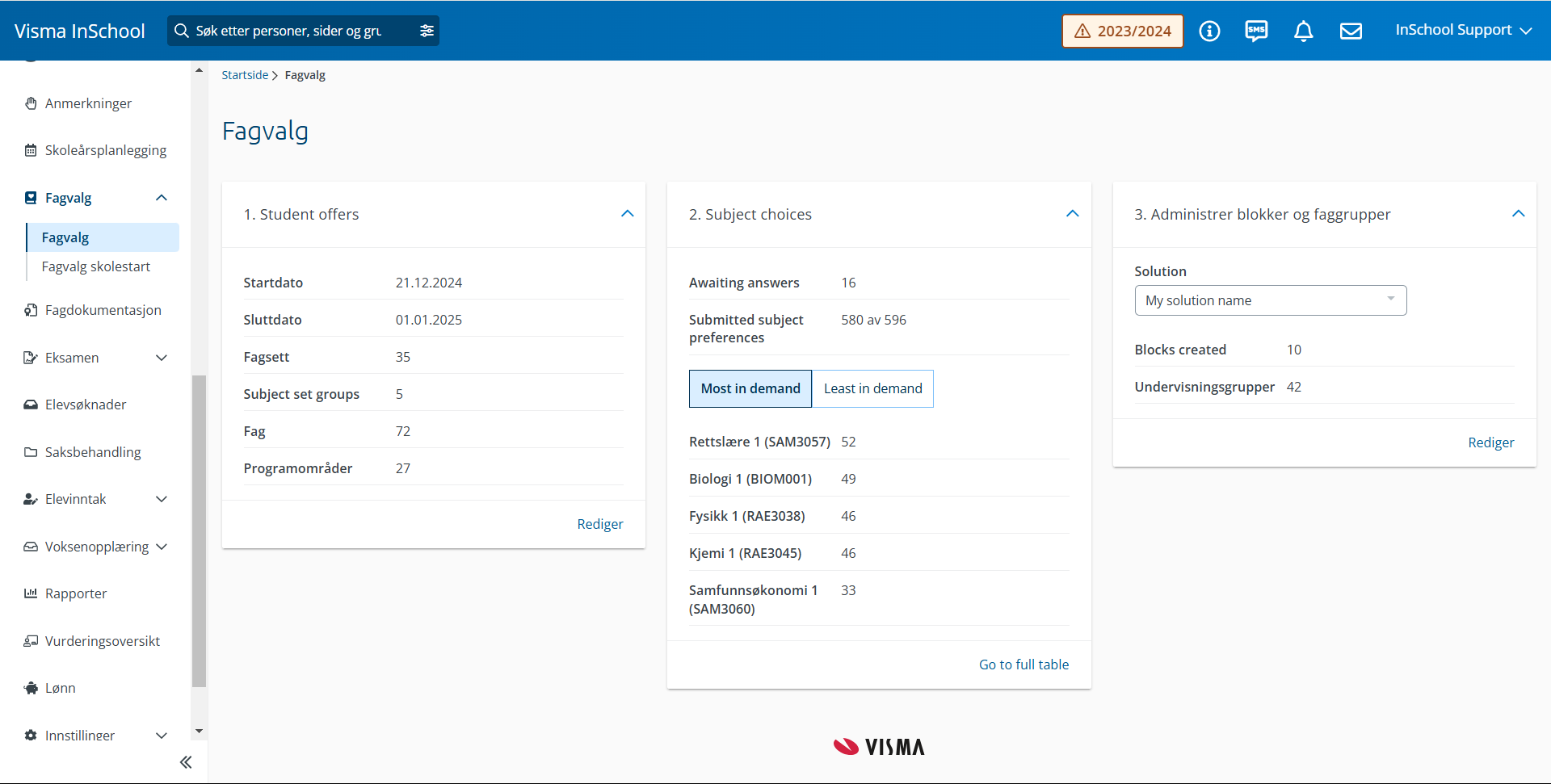Collapse sidebar with double chevron icon
The height and width of the screenshot is (784, 1551).
[x=186, y=762]
